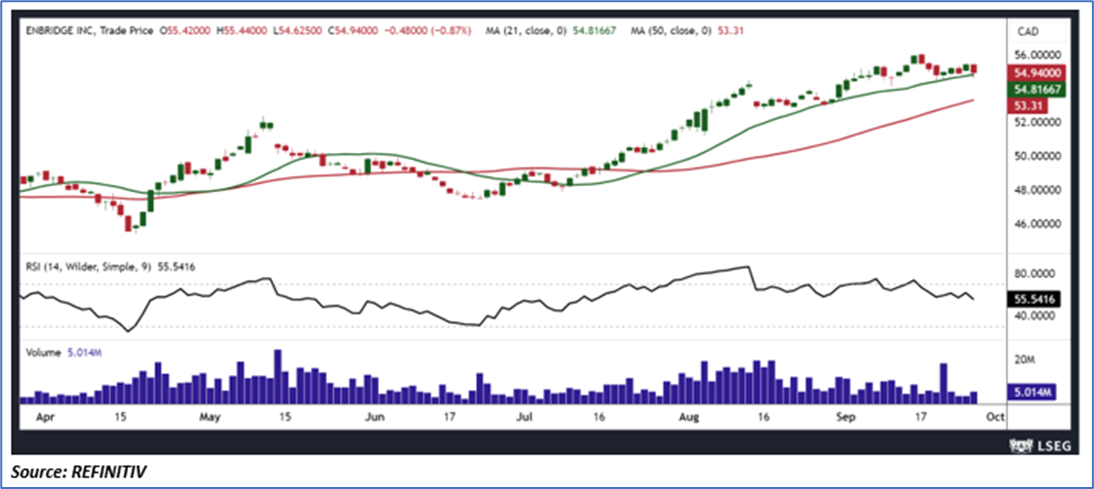Click the Aug date axis label
The height and width of the screenshot is (489, 1094).
click(688, 417)
